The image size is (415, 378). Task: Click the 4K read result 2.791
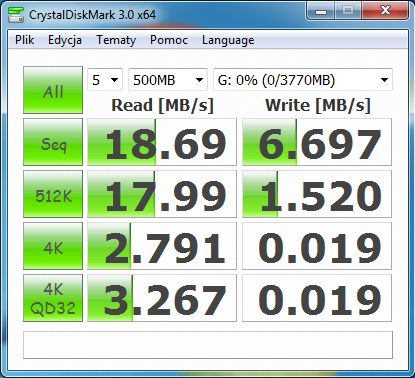point(162,246)
